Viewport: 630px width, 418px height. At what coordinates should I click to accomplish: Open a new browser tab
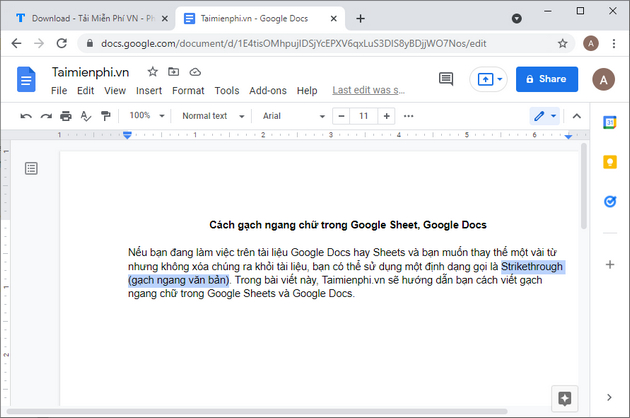[x=360, y=18]
